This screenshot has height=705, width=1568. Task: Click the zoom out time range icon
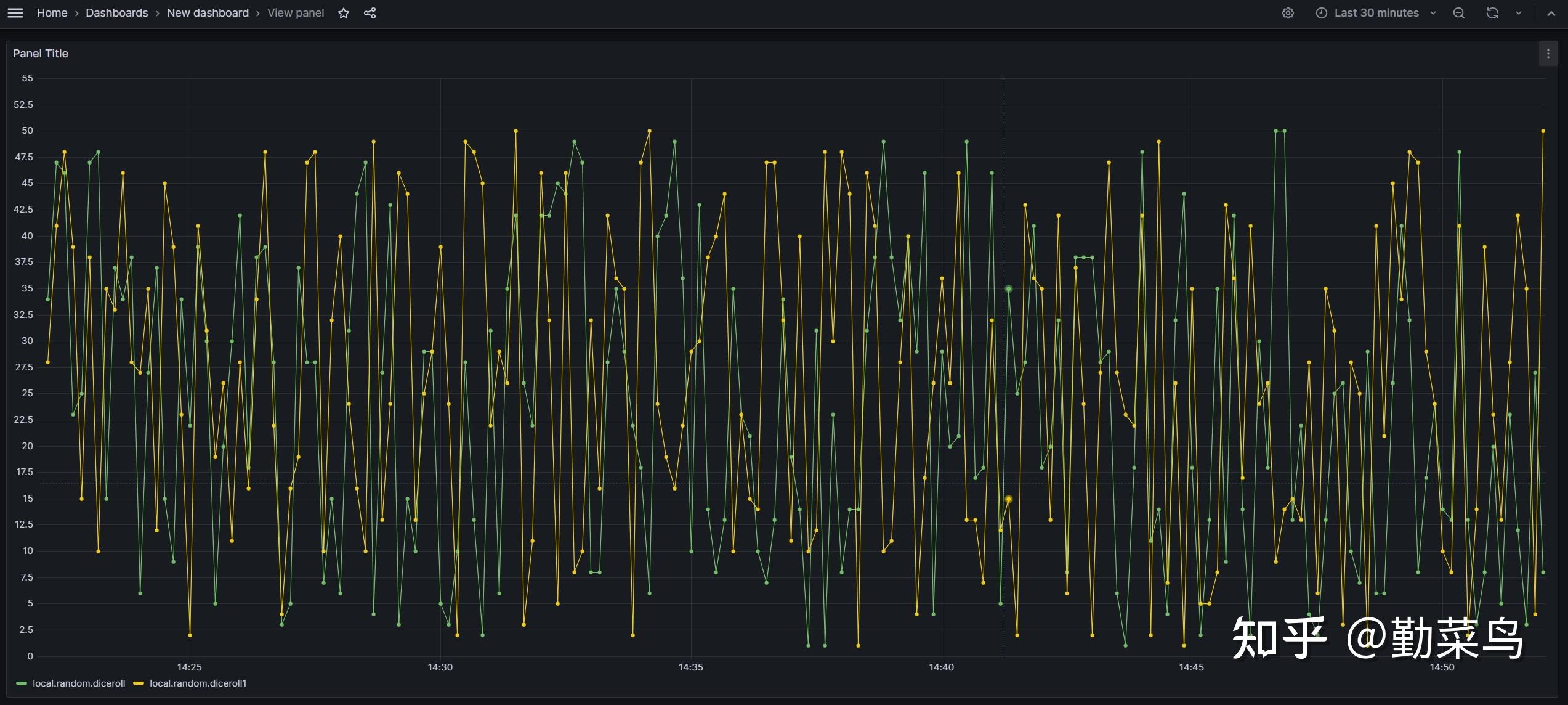coord(1459,13)
